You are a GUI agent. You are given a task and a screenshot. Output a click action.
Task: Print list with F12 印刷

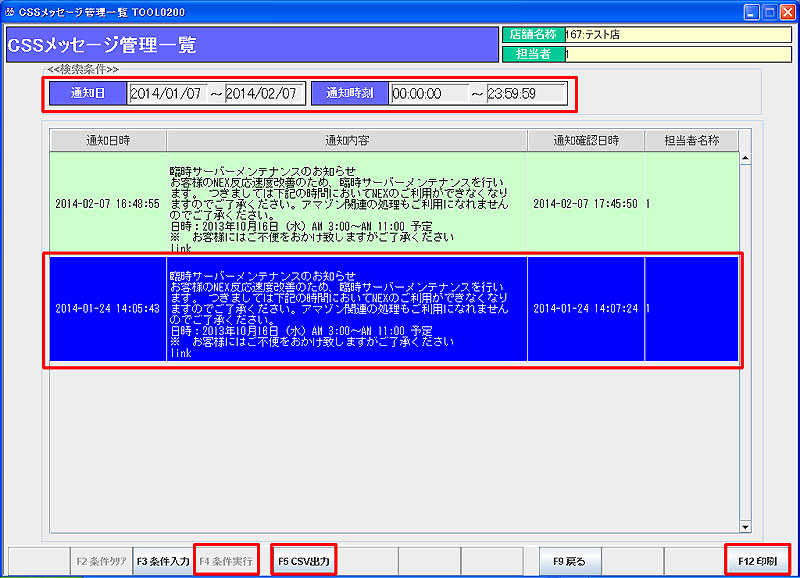point(757,561)
